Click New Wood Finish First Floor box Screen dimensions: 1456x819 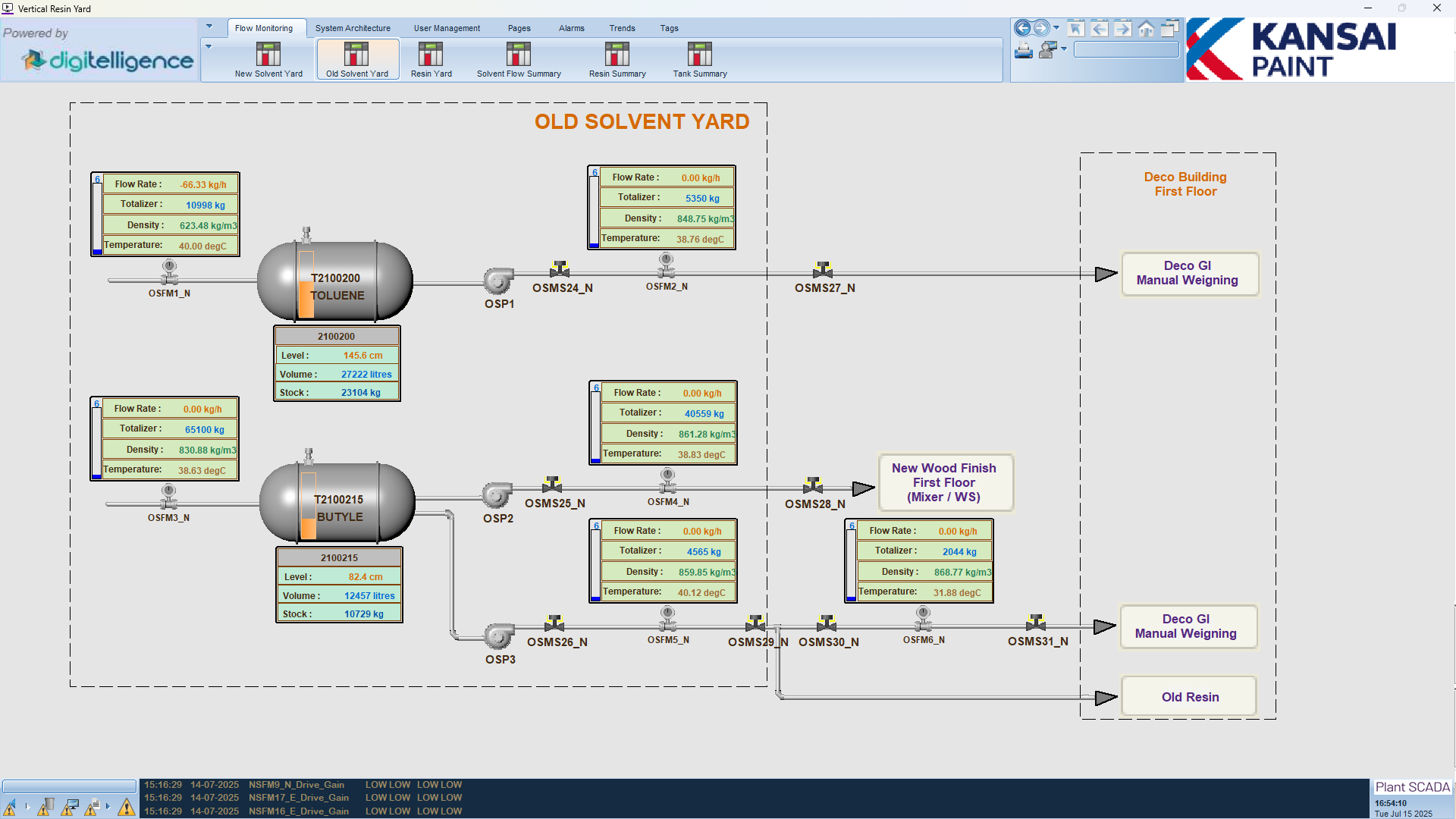click(945, 482)
